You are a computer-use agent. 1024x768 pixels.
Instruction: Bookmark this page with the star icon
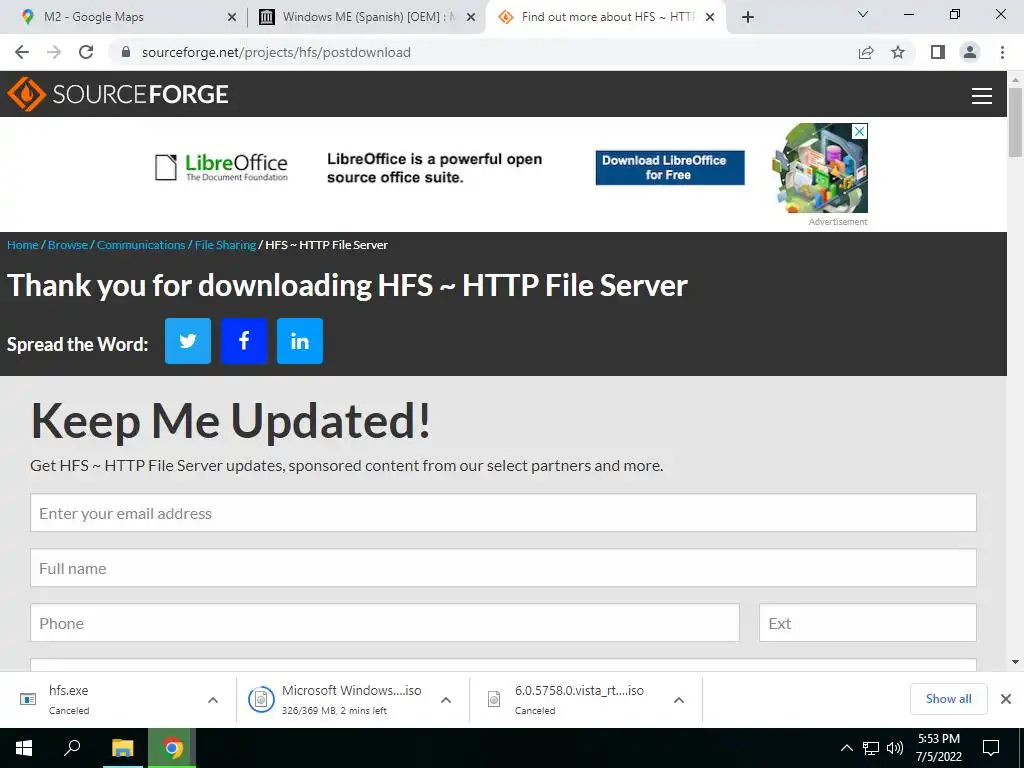pyautogui.click(x=898, y=52)
